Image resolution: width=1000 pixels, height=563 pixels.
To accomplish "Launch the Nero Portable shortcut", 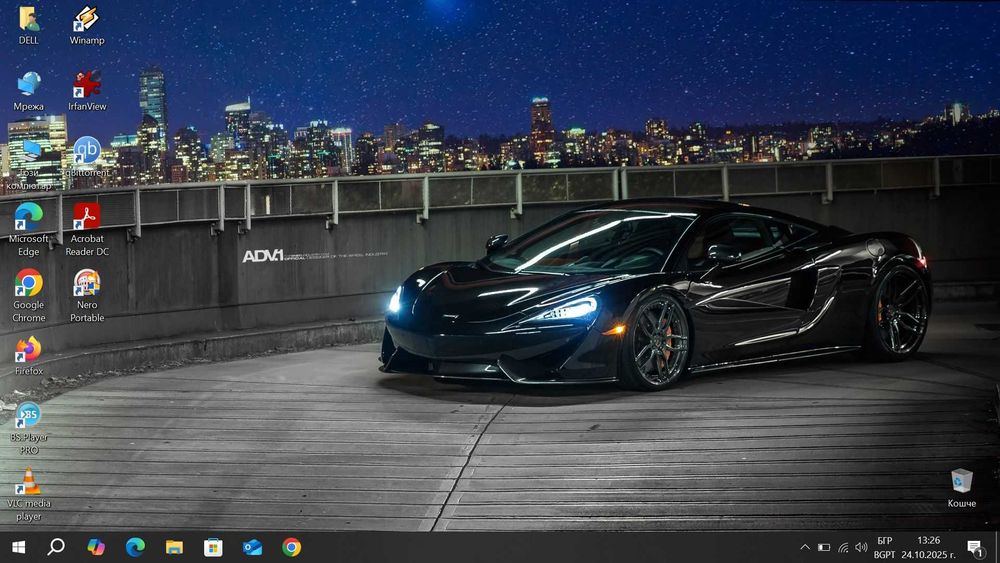I will click(87, 296).
